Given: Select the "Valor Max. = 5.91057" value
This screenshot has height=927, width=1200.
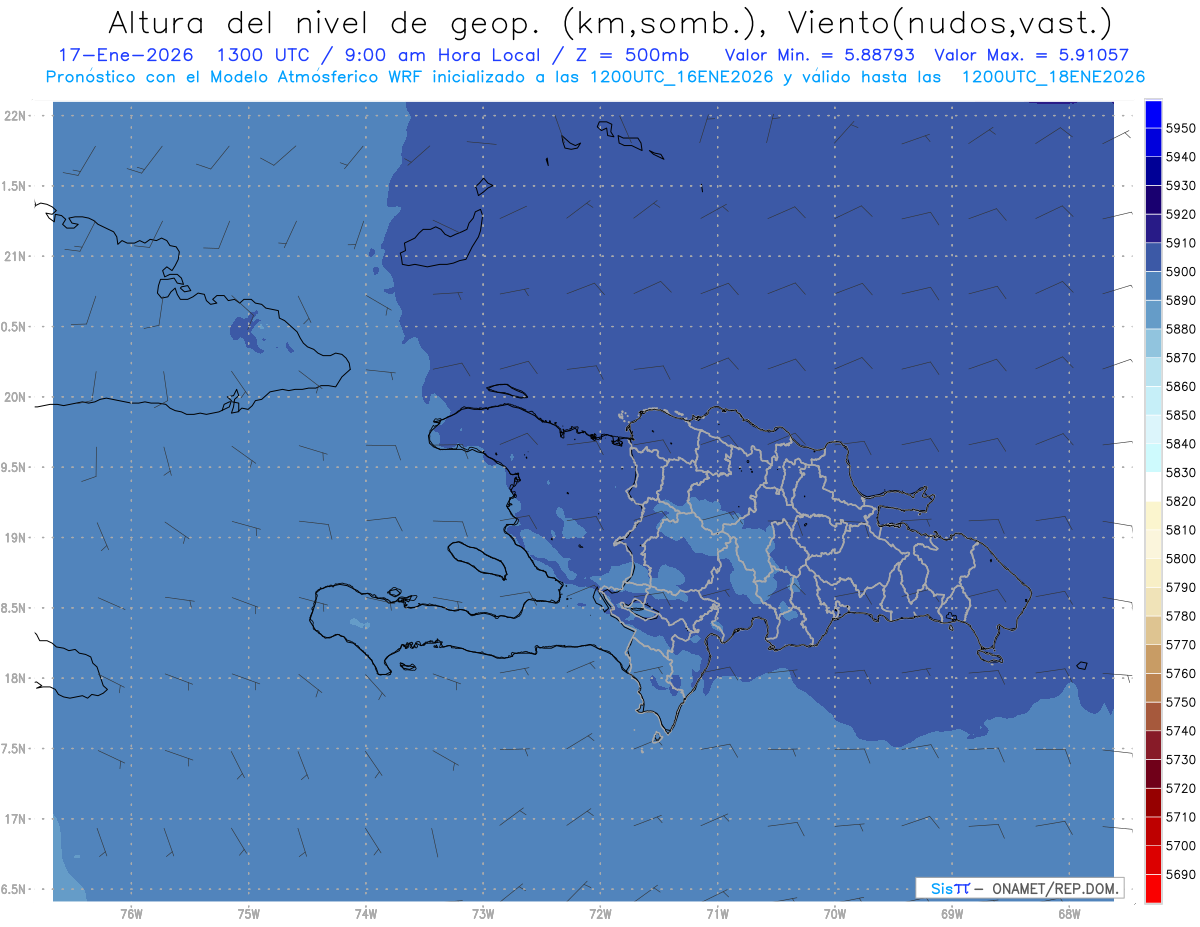Looking at the screenshot, I should click(x=1031, y=55).
